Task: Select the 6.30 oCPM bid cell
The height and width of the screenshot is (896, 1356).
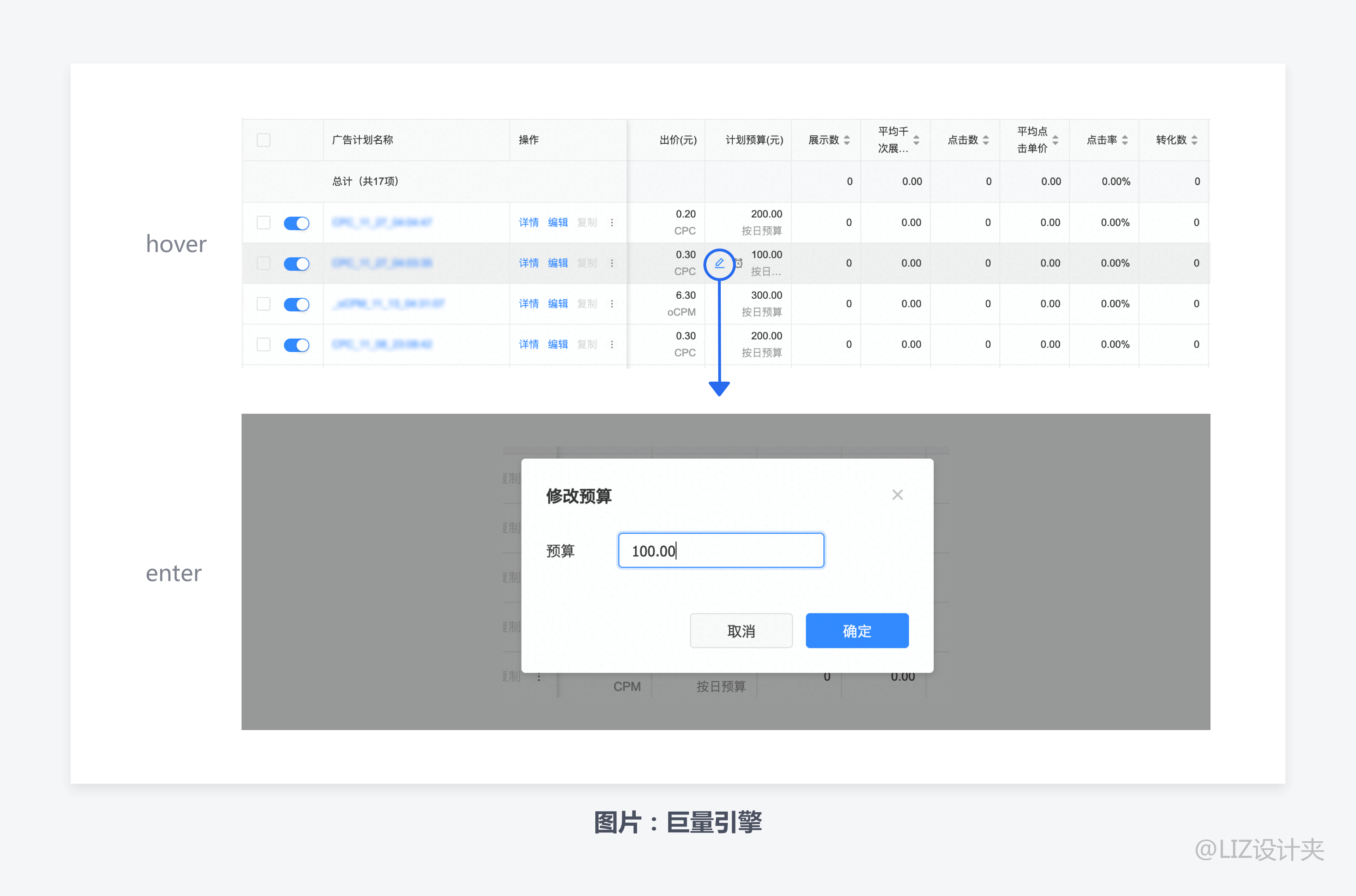Action: [x=666, y=303]
